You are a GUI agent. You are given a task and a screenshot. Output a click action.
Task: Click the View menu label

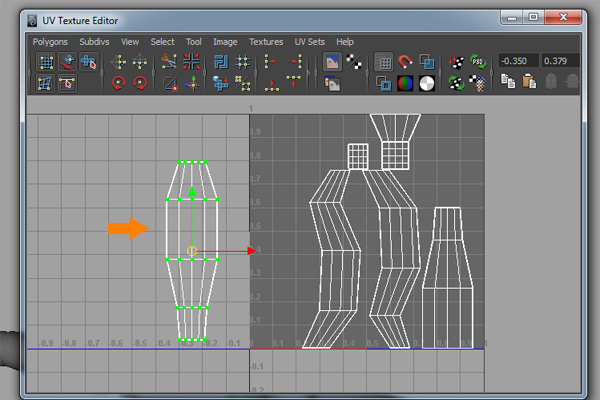coord(130,42)
